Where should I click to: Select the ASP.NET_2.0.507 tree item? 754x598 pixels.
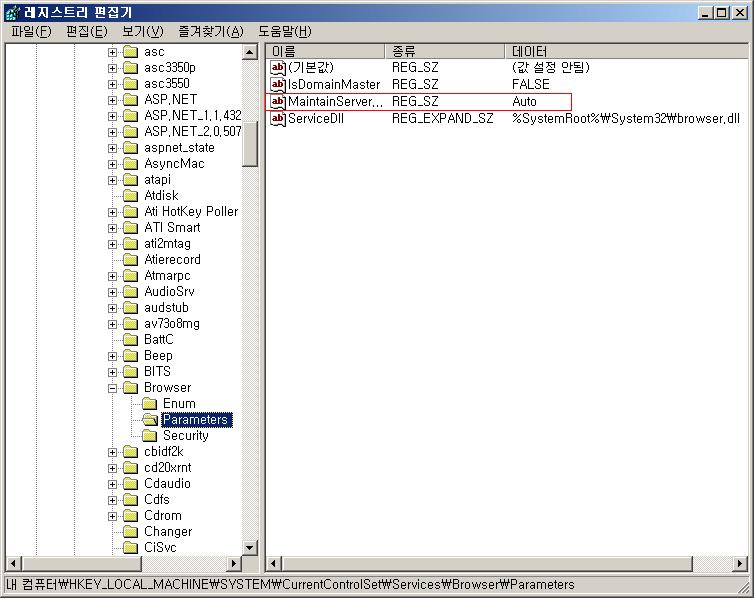click(x=193, y=132)
